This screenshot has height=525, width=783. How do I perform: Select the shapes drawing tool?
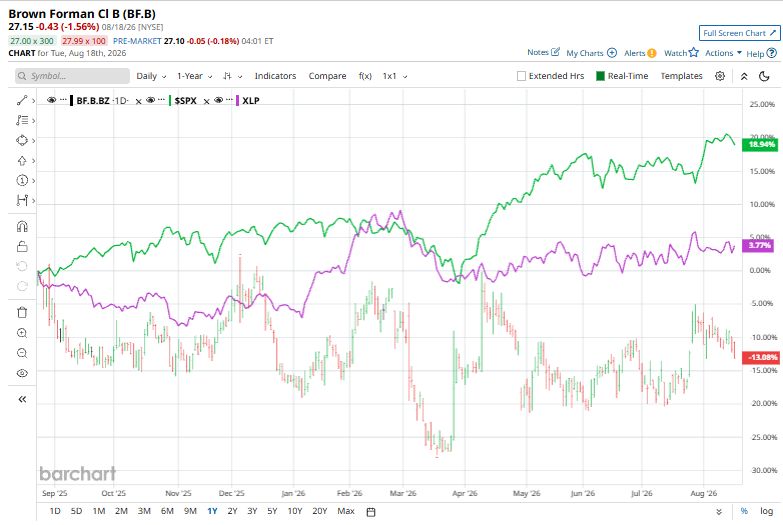click(x=21, y=140)
